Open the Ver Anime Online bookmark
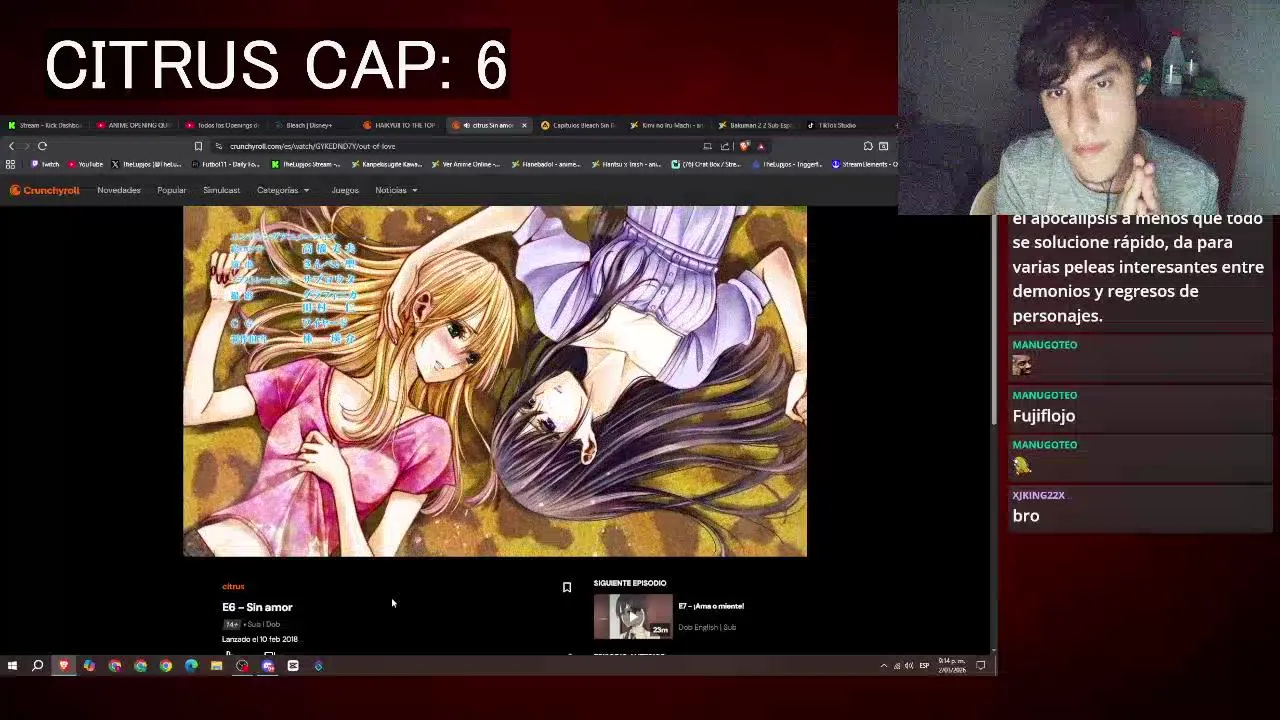The height and width of the screenshot is (720, 1280). [465, 164]
